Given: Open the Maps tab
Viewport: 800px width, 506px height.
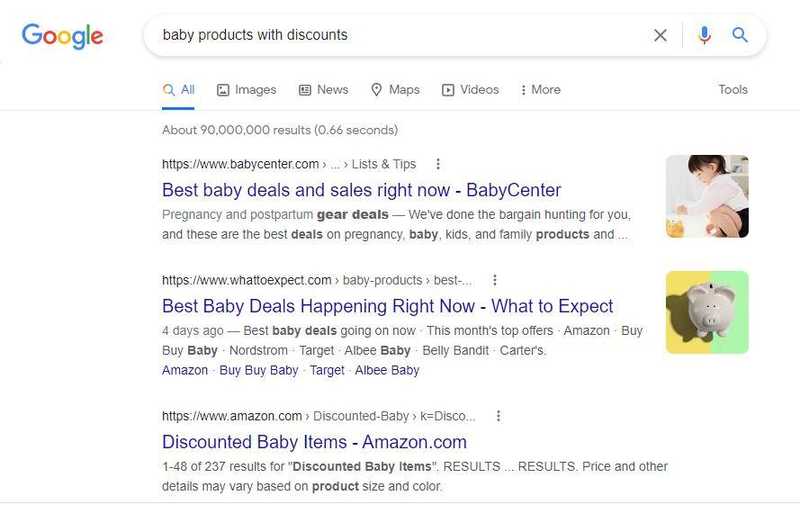Looking at the screenshot, I should 395,90.
